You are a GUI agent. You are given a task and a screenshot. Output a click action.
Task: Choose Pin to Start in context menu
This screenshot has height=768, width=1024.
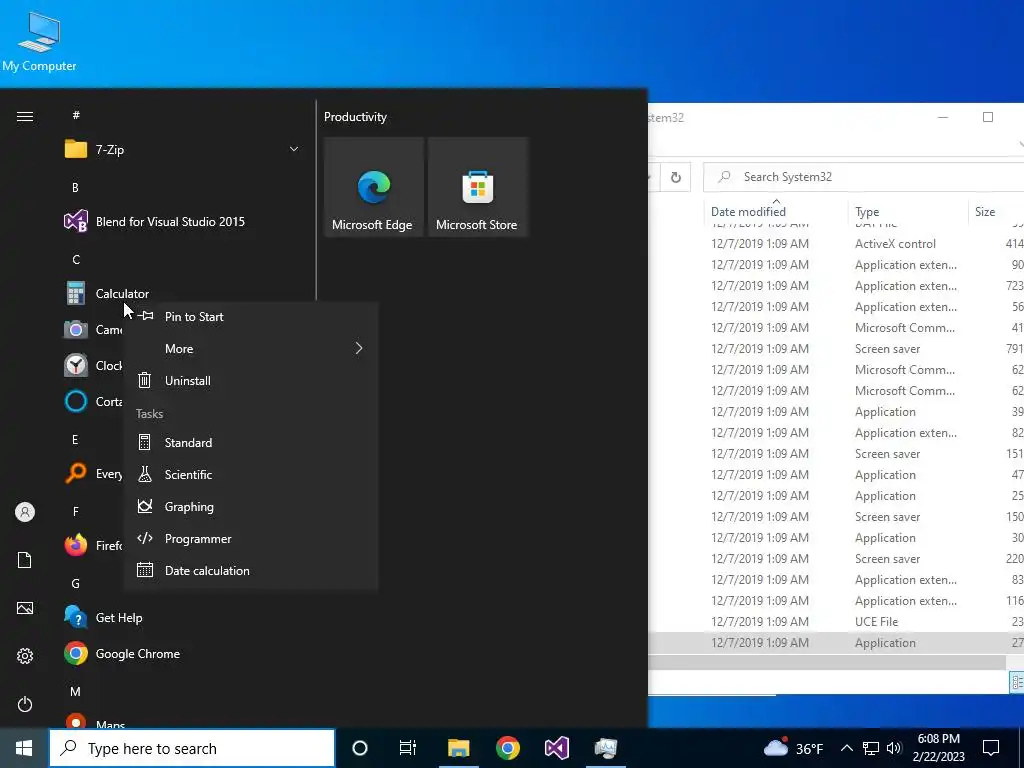click(x=251, y=317)
